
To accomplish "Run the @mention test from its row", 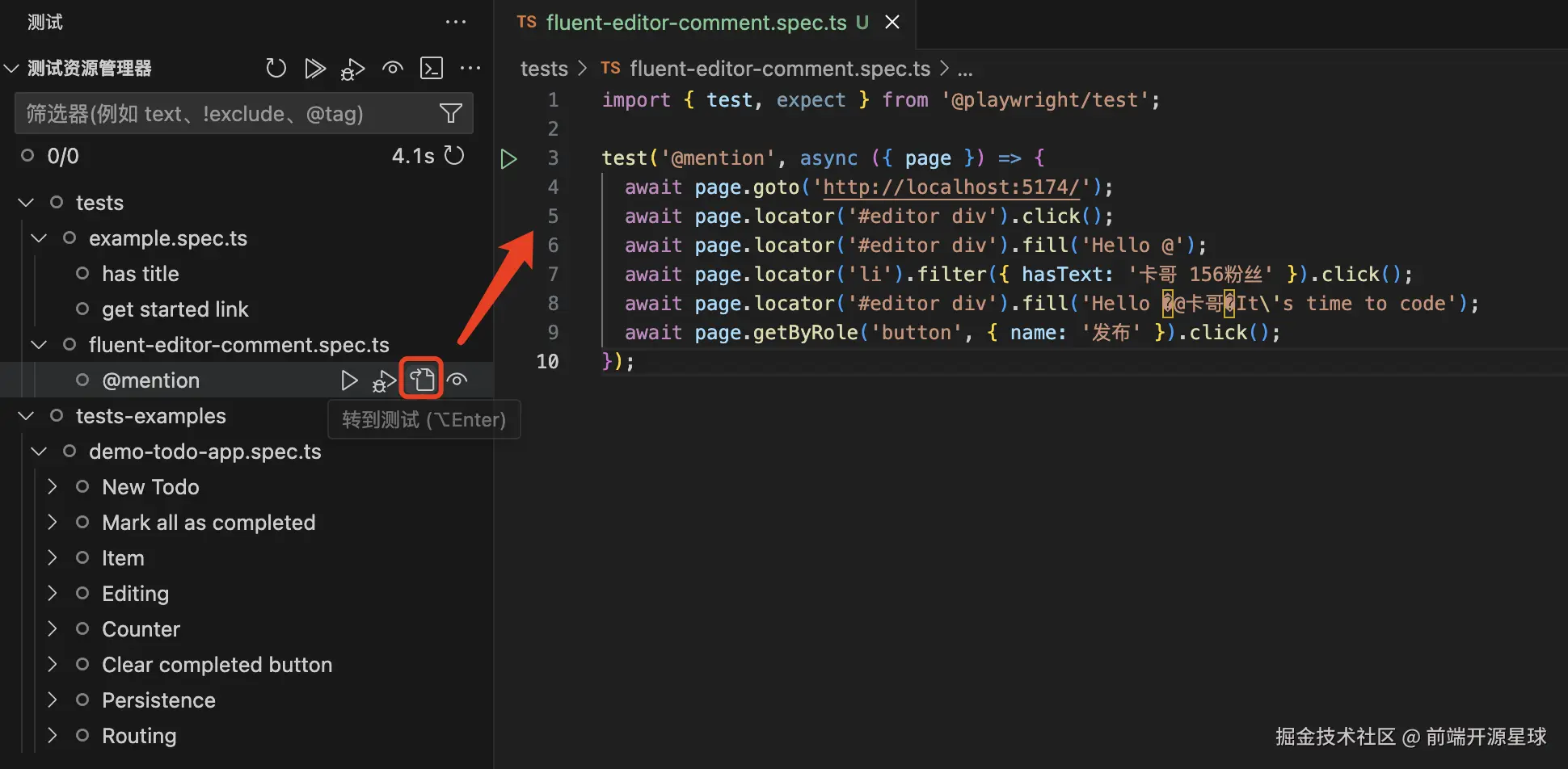I will click(349, 380).
